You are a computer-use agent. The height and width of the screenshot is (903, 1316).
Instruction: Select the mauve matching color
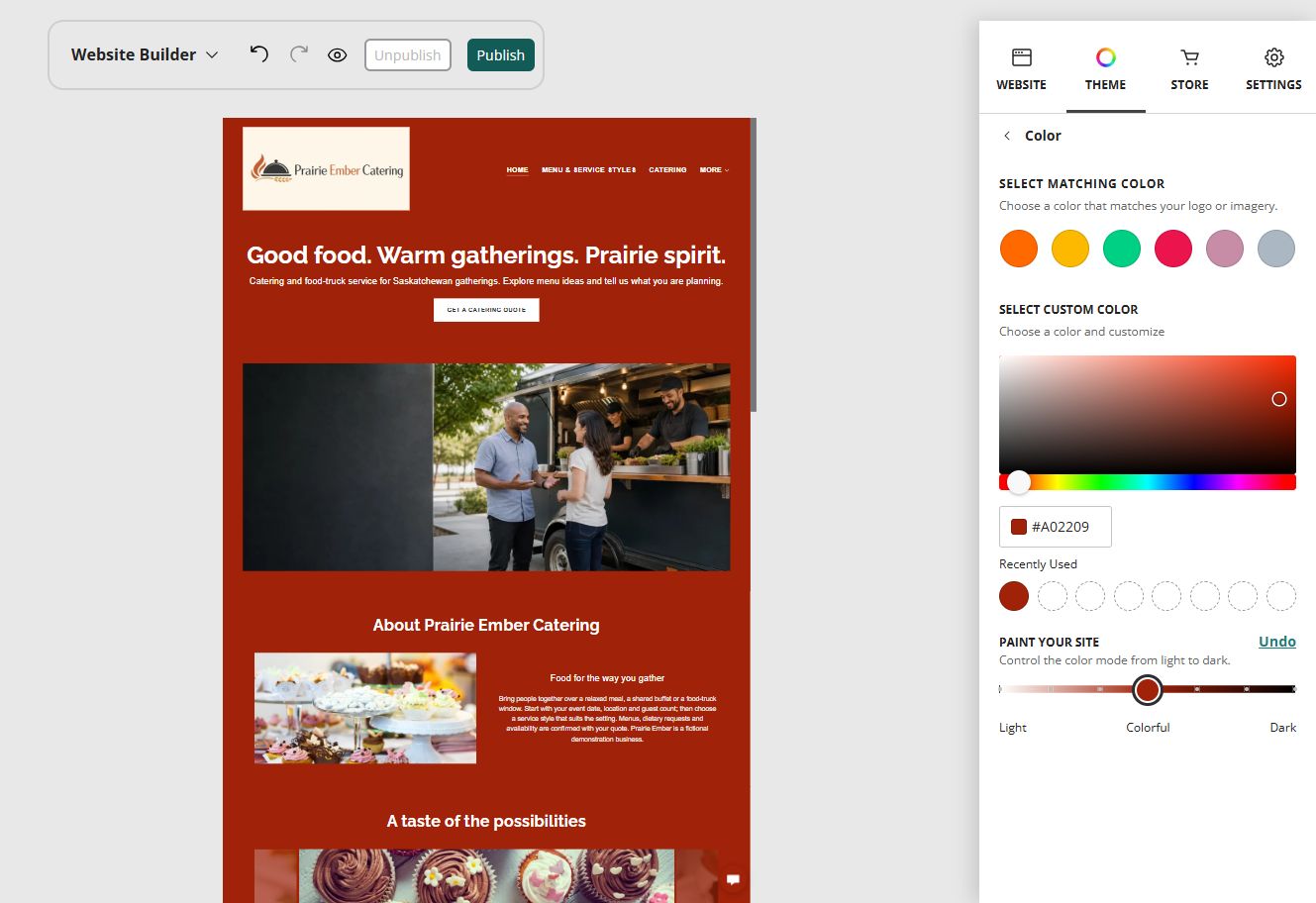click(x=1225, y=249)
